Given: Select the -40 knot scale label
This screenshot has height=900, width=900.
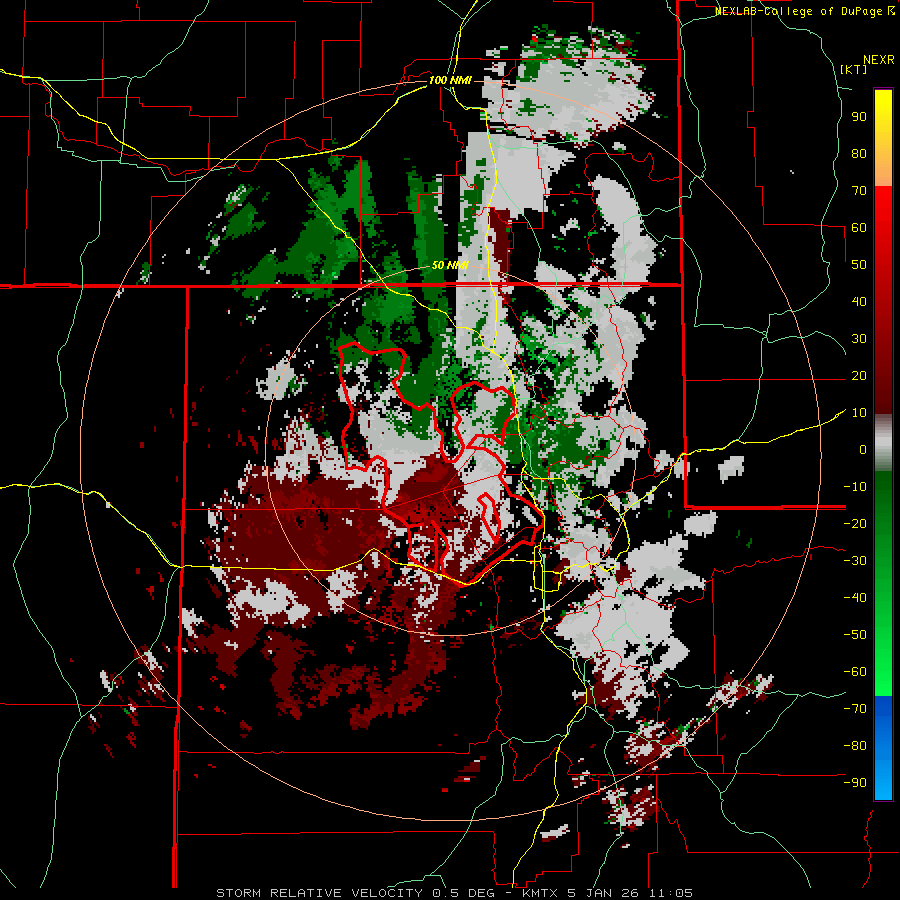Looking at the screenshot, I should (x=855, y=598).
